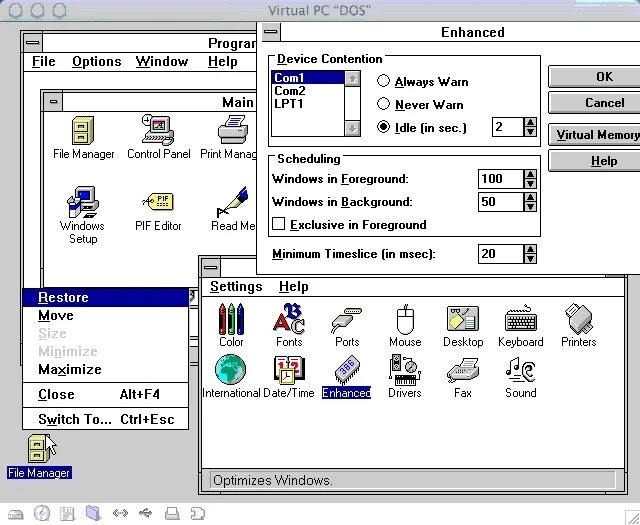
Task: Select the Idle (in sec.) radio button
Action: point(383,127)
